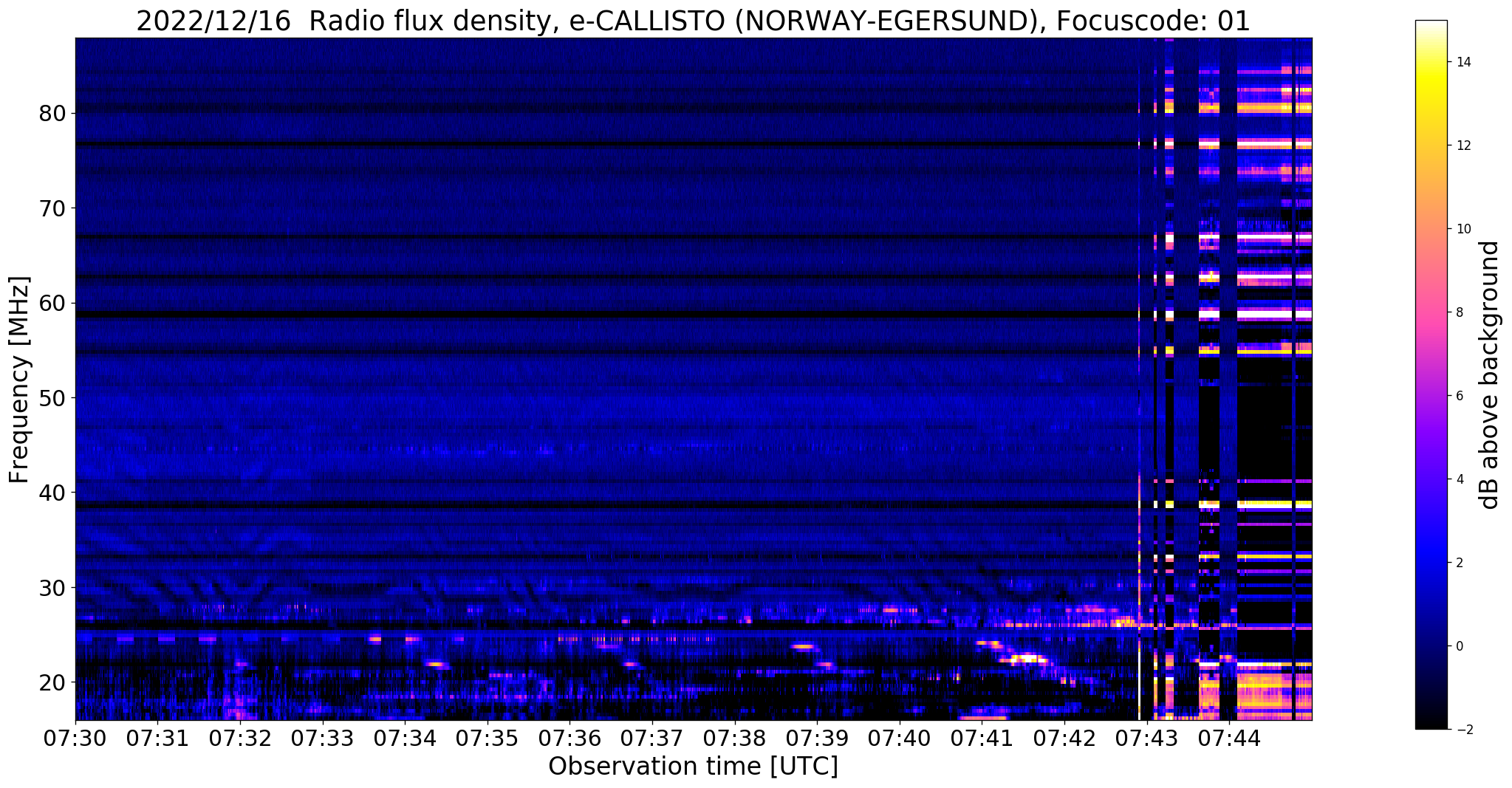Click the 07:37 time tick label

[652, 738]
